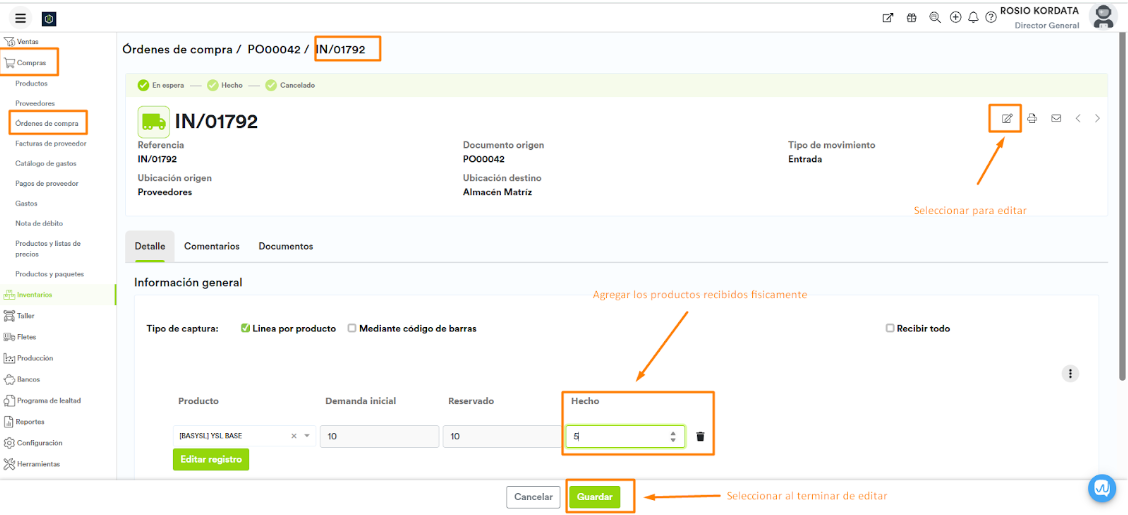The width and height of the screenshot is (1128, 515).
Task: Expand the Inventarios sidebar section
Action: click(34, 294)
